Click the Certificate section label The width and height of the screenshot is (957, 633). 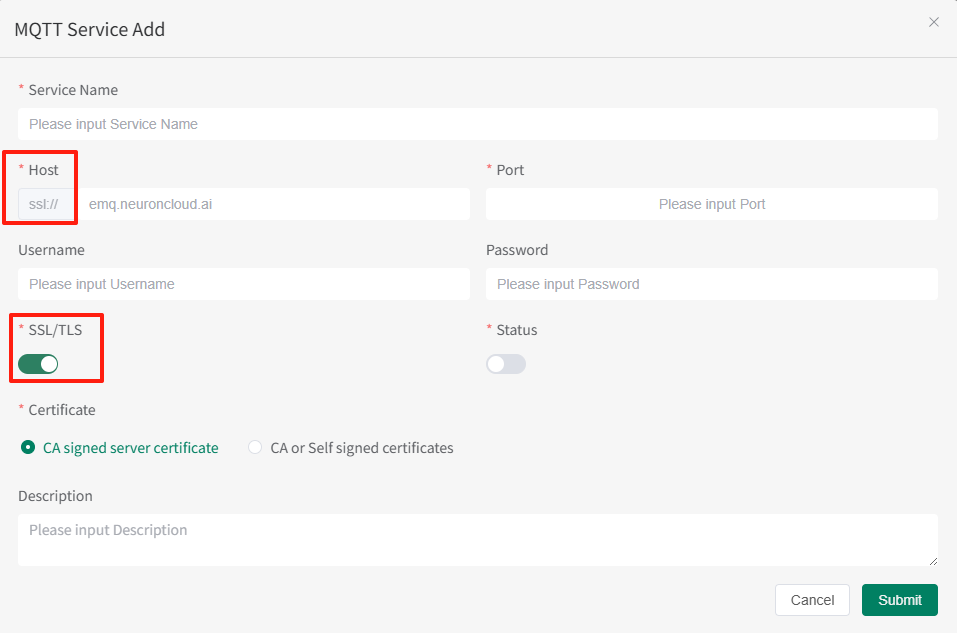pos(61,410)
